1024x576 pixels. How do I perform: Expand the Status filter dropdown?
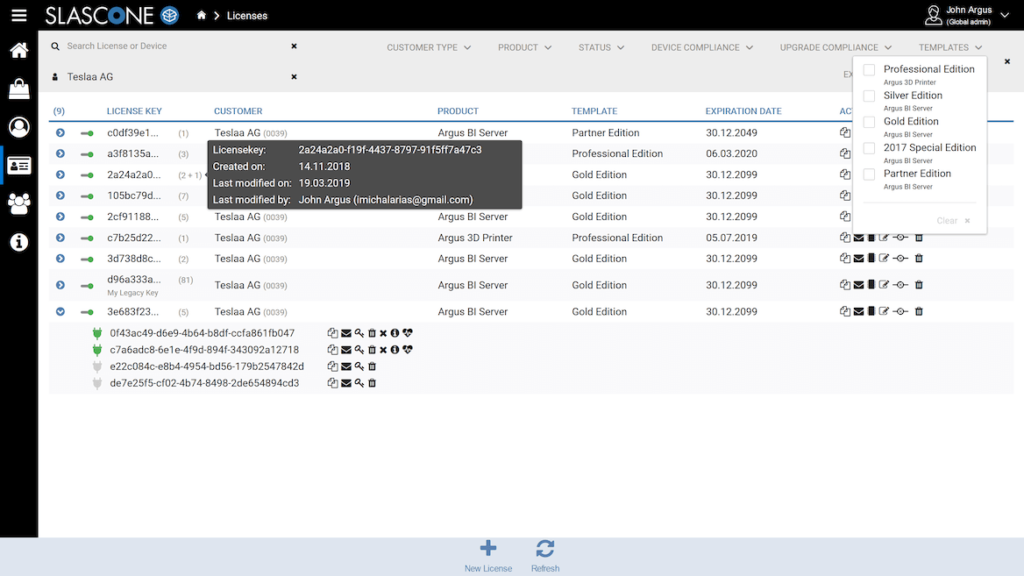coord(601,47)
